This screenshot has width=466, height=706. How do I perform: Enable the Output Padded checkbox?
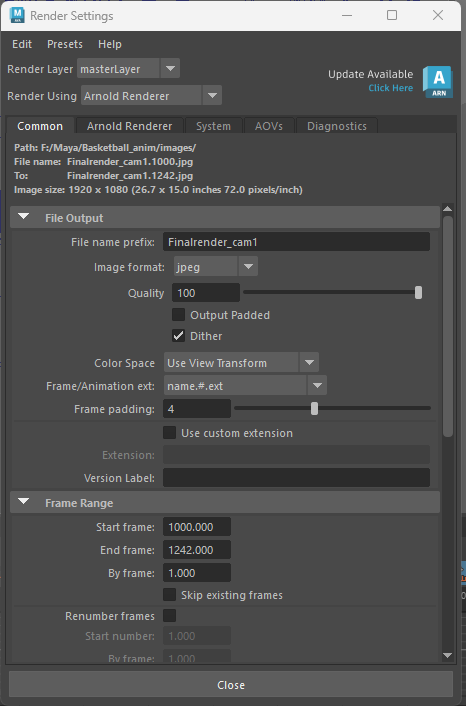tap(178, 315)
